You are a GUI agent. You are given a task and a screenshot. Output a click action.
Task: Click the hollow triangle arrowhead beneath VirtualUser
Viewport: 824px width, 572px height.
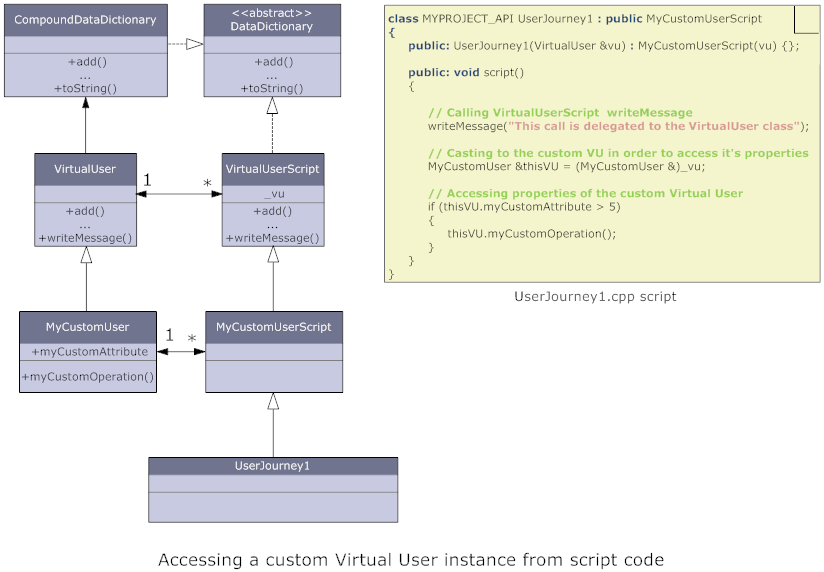86,255
